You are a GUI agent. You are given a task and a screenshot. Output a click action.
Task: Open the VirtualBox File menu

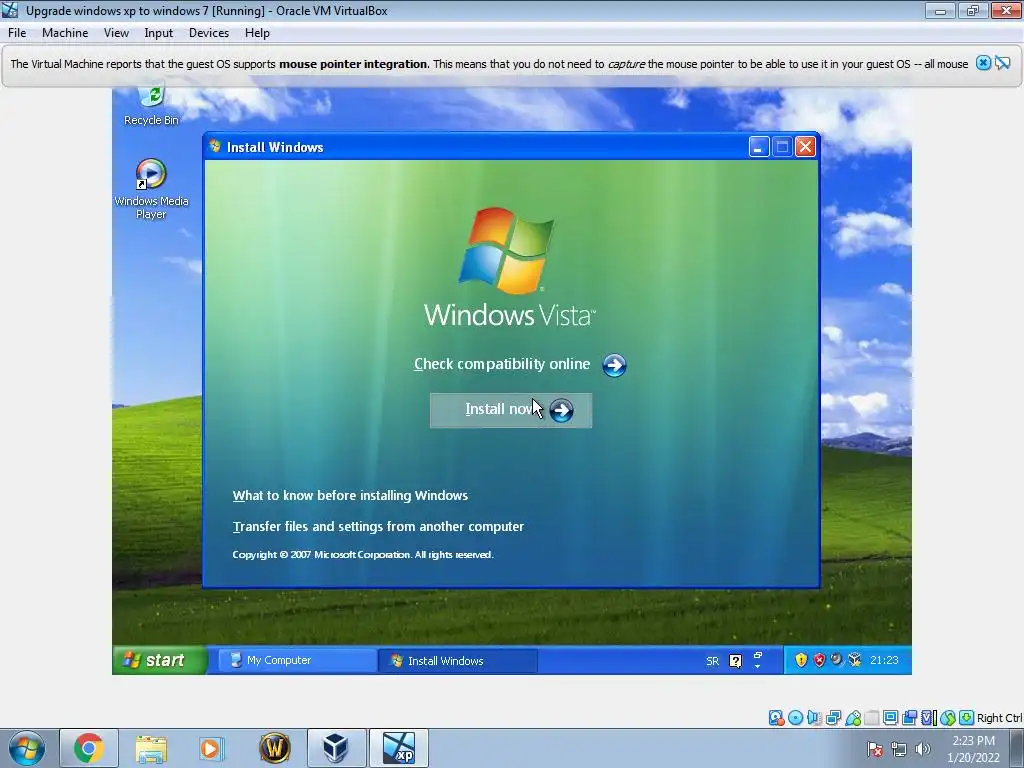pyautogui.click(x=17, y=33)
